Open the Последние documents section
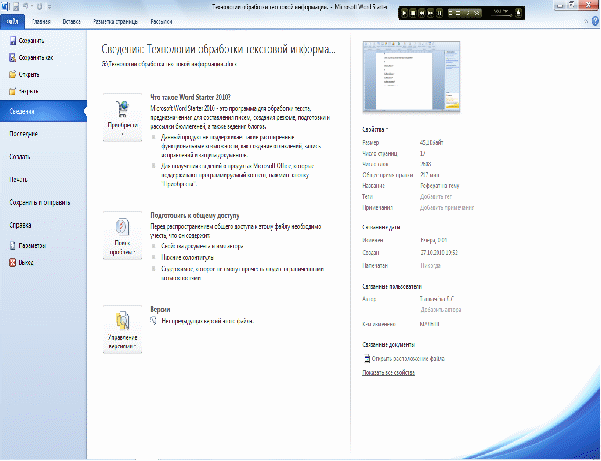The width and height of the screenshot is (601, 461). 23,134
